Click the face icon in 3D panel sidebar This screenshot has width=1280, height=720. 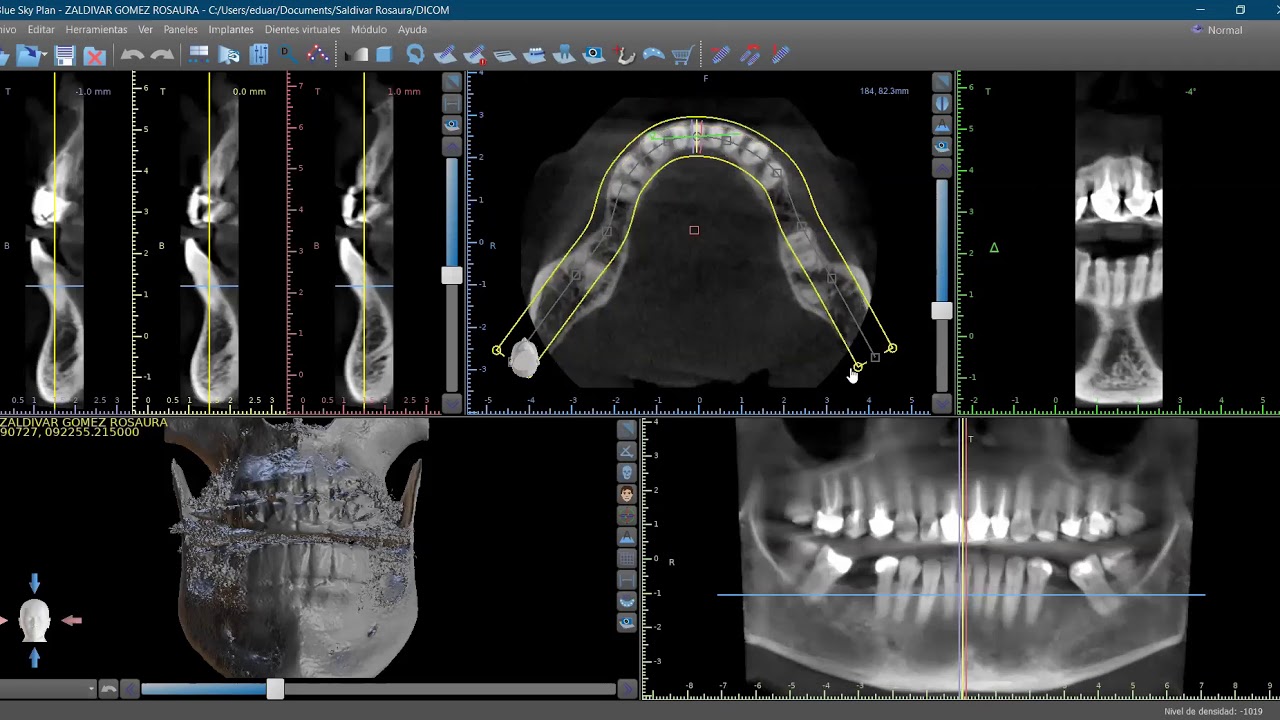click(627, 494)
